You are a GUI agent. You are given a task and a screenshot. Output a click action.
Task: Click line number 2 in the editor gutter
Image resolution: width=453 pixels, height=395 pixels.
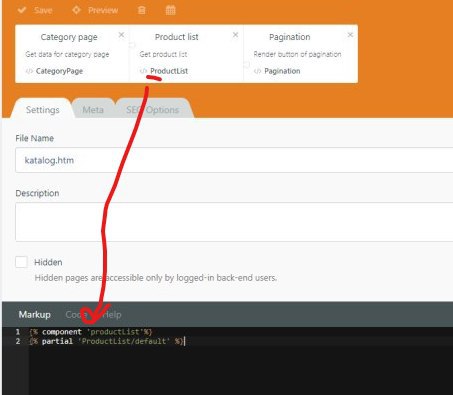tap(18, 341)
